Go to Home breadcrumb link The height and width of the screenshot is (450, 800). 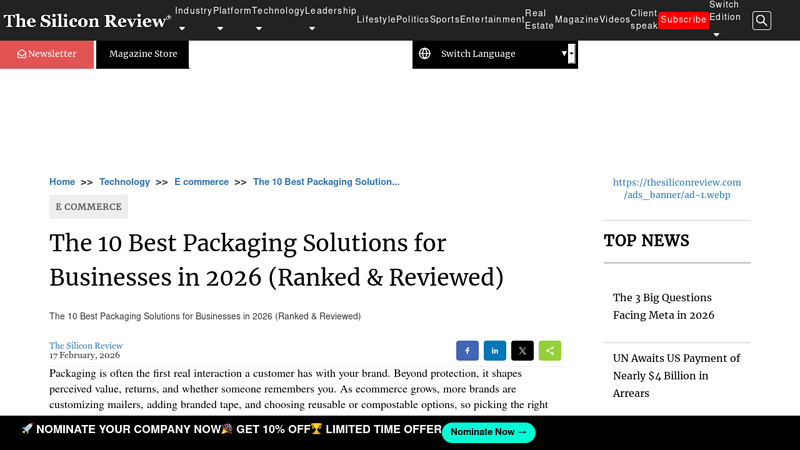coord(62,182)
